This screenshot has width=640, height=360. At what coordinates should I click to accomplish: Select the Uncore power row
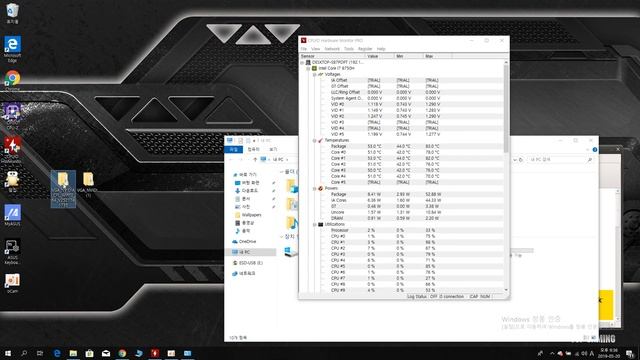tap(402, 212)
